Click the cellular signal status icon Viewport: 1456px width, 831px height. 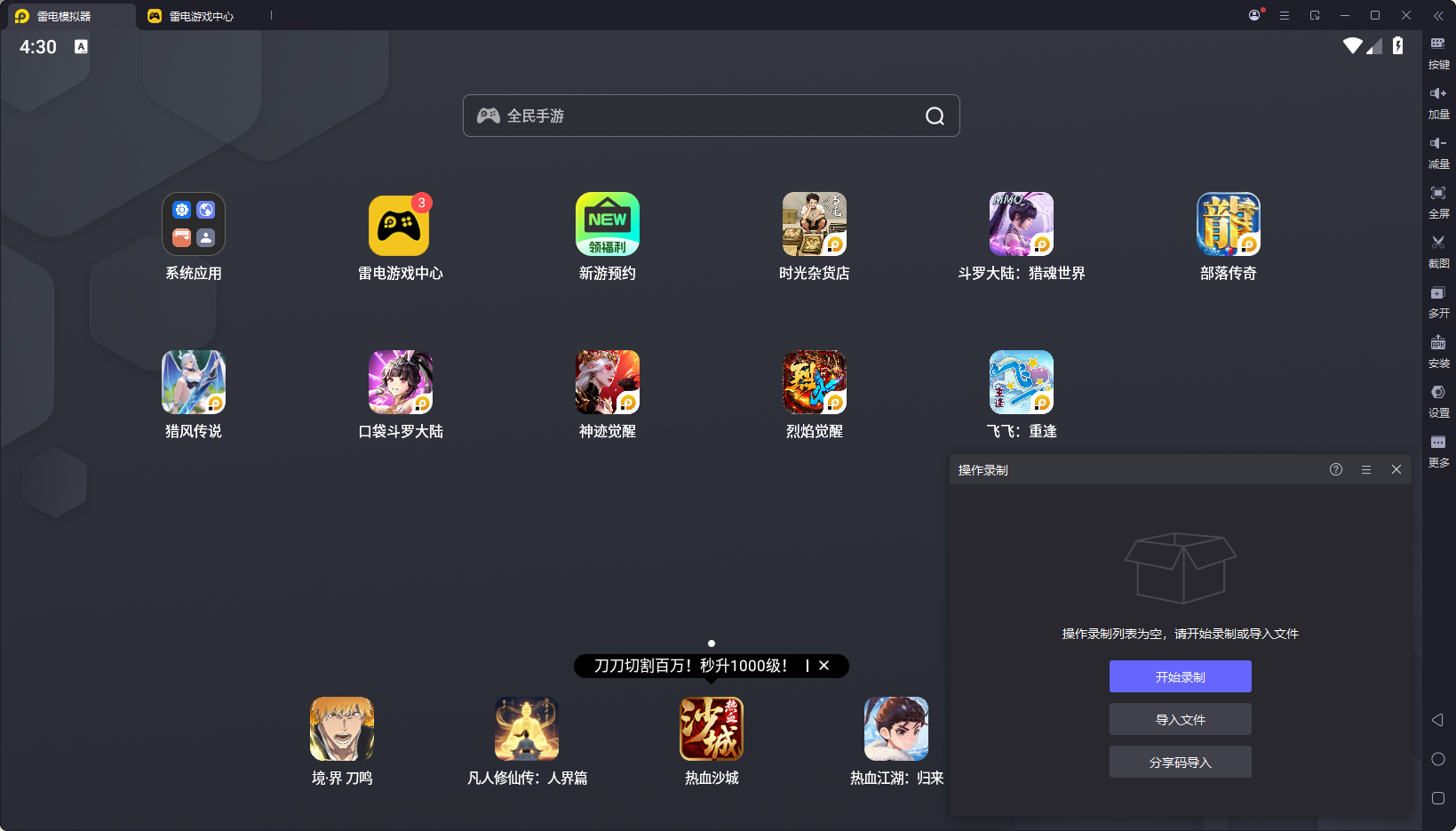pyautogui.click(x=1375, y=46)
